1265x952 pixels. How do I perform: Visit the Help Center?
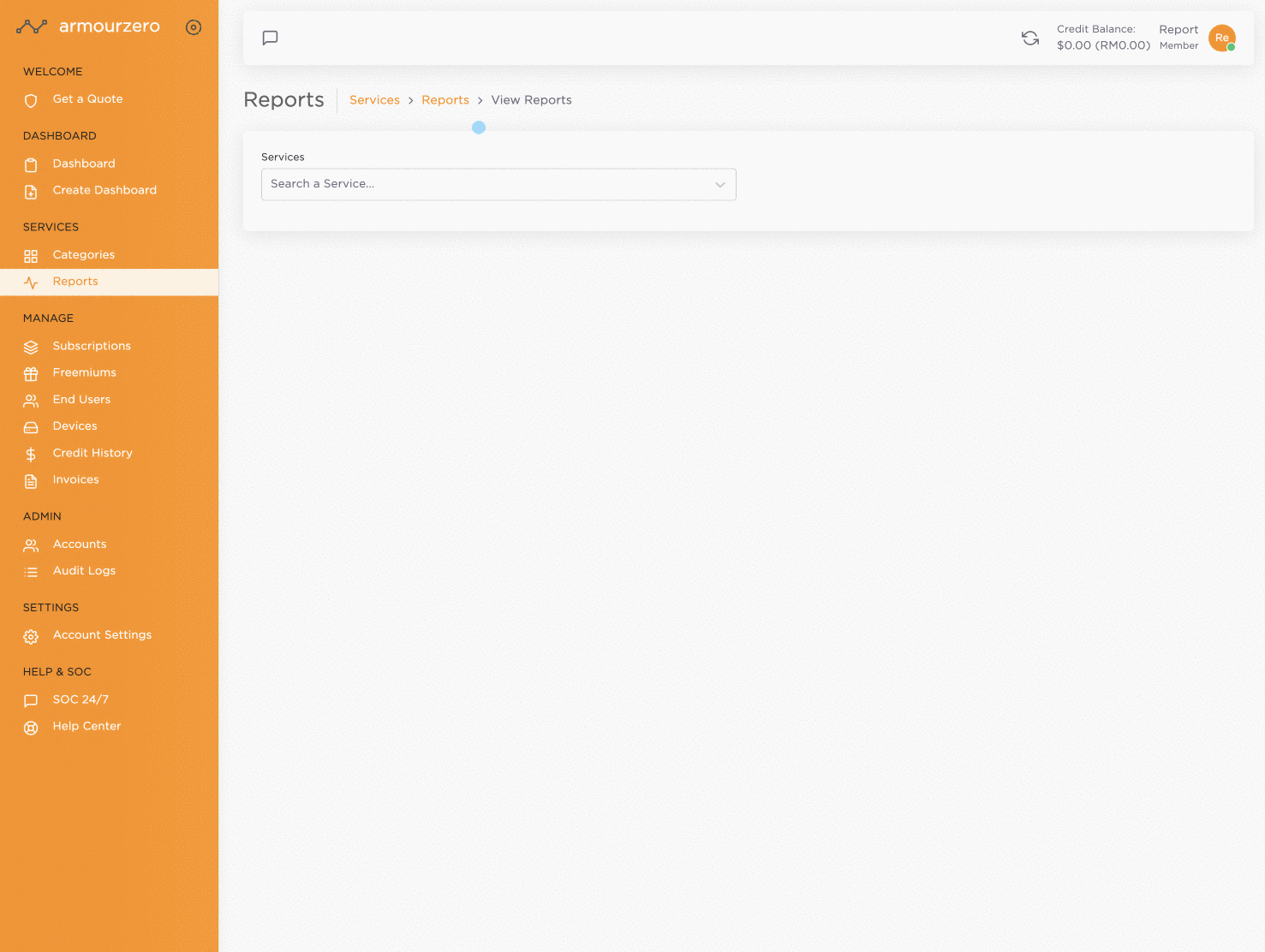tap(87, 726)
